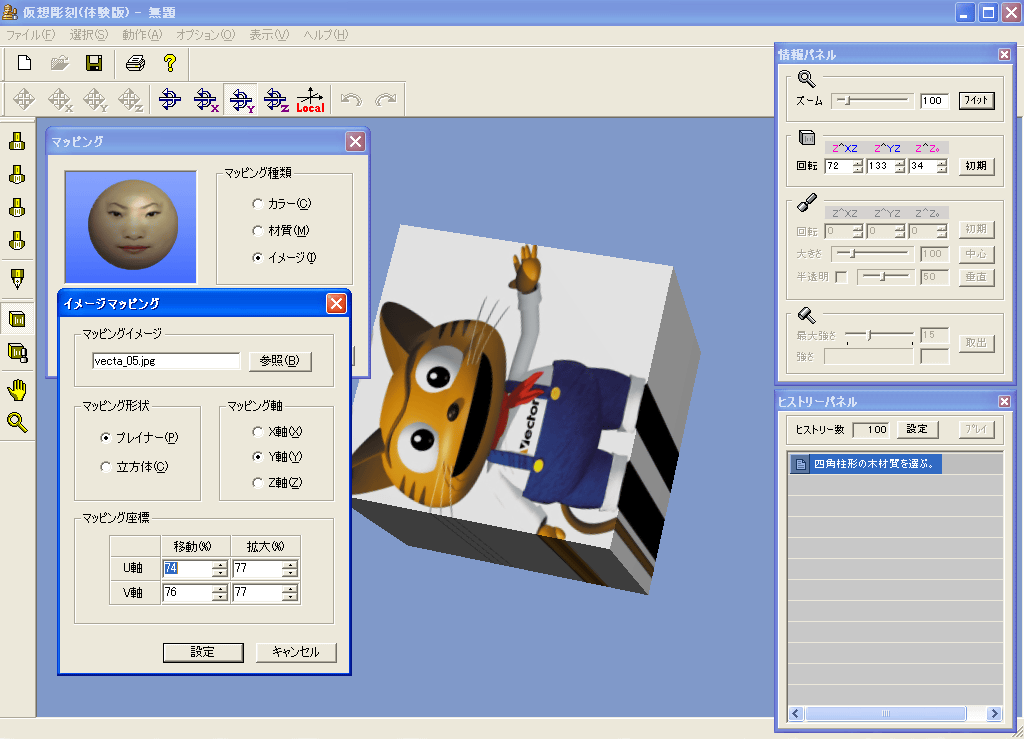Click the grayed move all-axes tool icon
The width and height of the screenshot is (1024, 739).
pyautogui.click(x=24, y=99)
